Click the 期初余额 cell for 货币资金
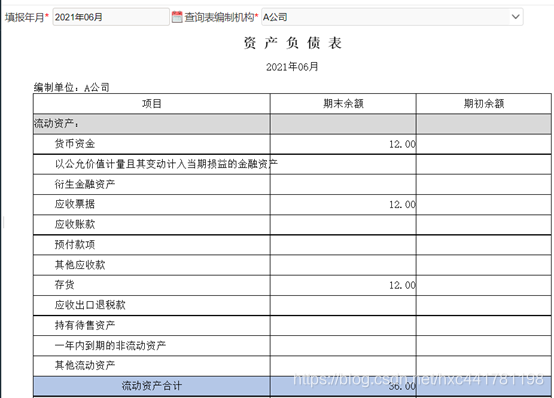Image resolution: width=554 pixels, height=398 pixels. tap(484, 144)
